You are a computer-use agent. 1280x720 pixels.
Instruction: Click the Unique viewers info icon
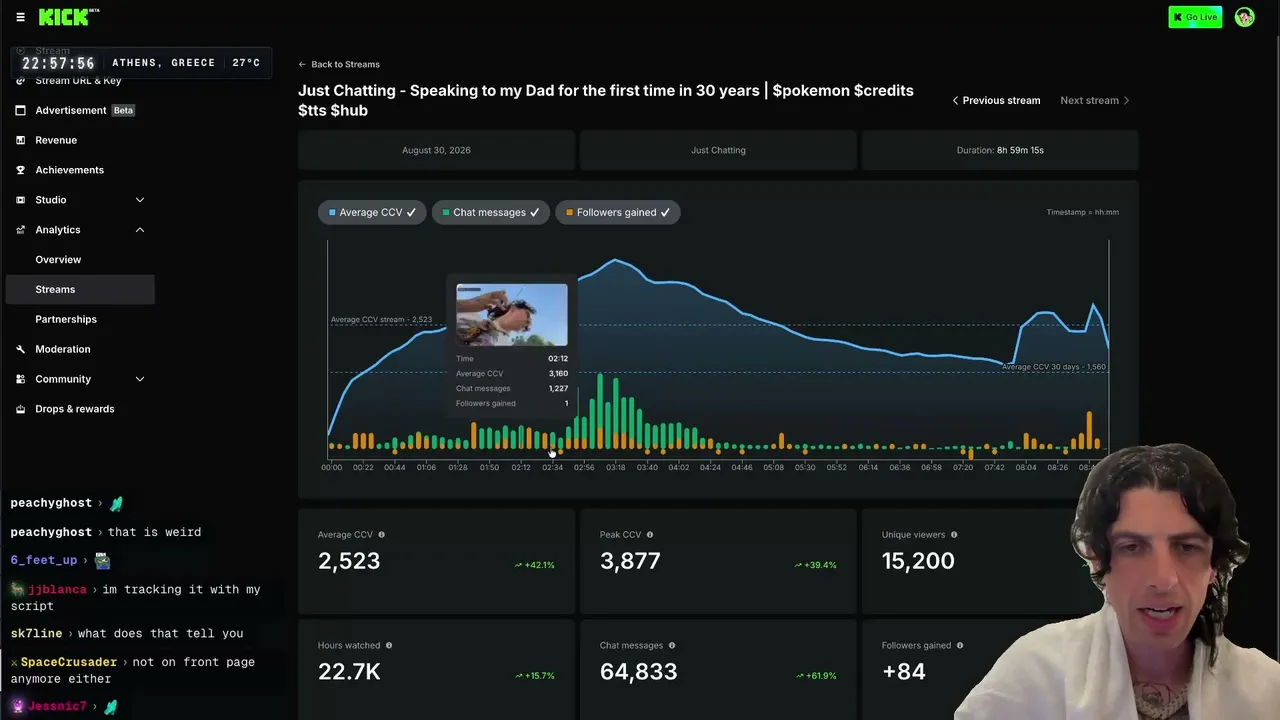(x=953, y=535)
